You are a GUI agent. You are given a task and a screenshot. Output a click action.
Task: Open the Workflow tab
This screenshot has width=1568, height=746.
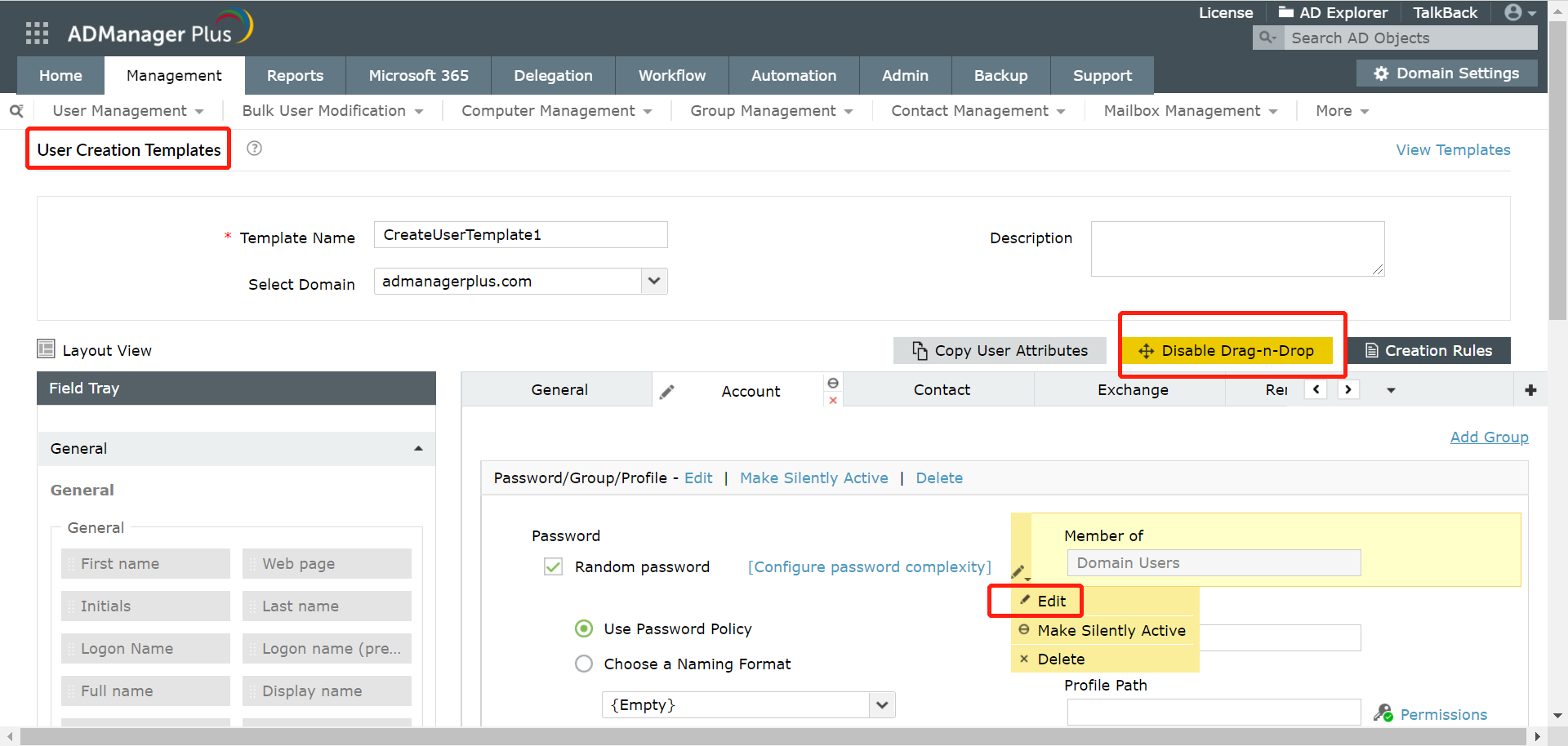pos(672,75)
